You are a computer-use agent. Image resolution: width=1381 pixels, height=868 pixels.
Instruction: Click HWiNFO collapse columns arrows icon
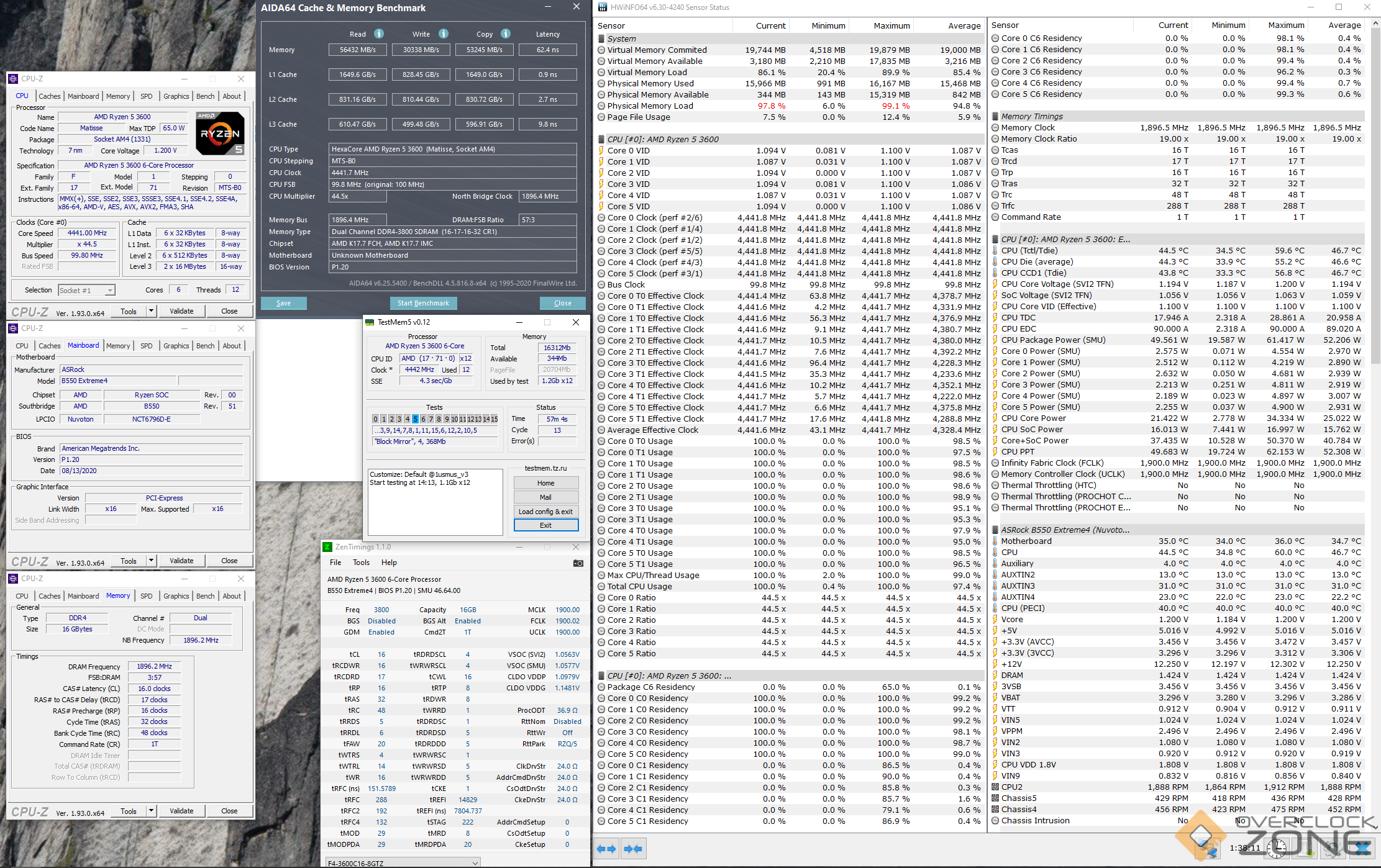coord(633,849)
